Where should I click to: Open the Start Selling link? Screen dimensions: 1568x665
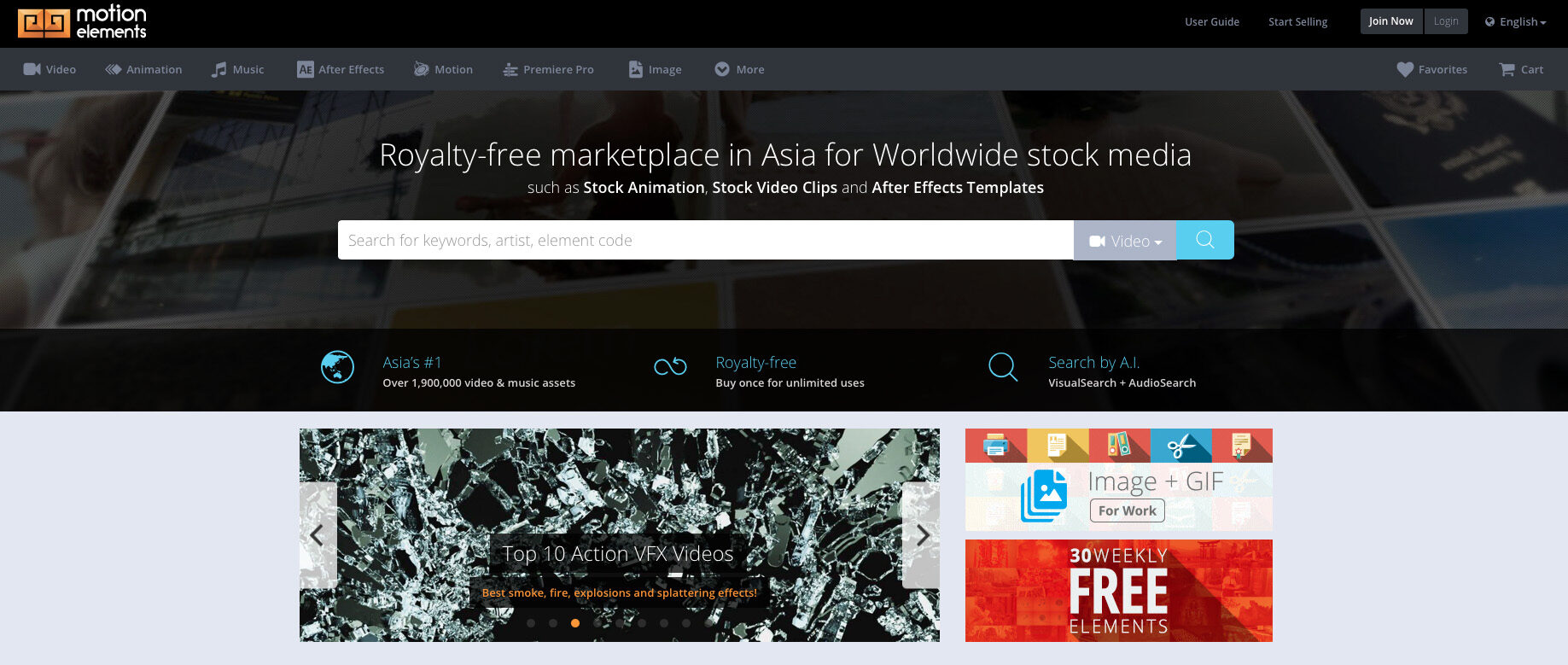pos(1297,22)
